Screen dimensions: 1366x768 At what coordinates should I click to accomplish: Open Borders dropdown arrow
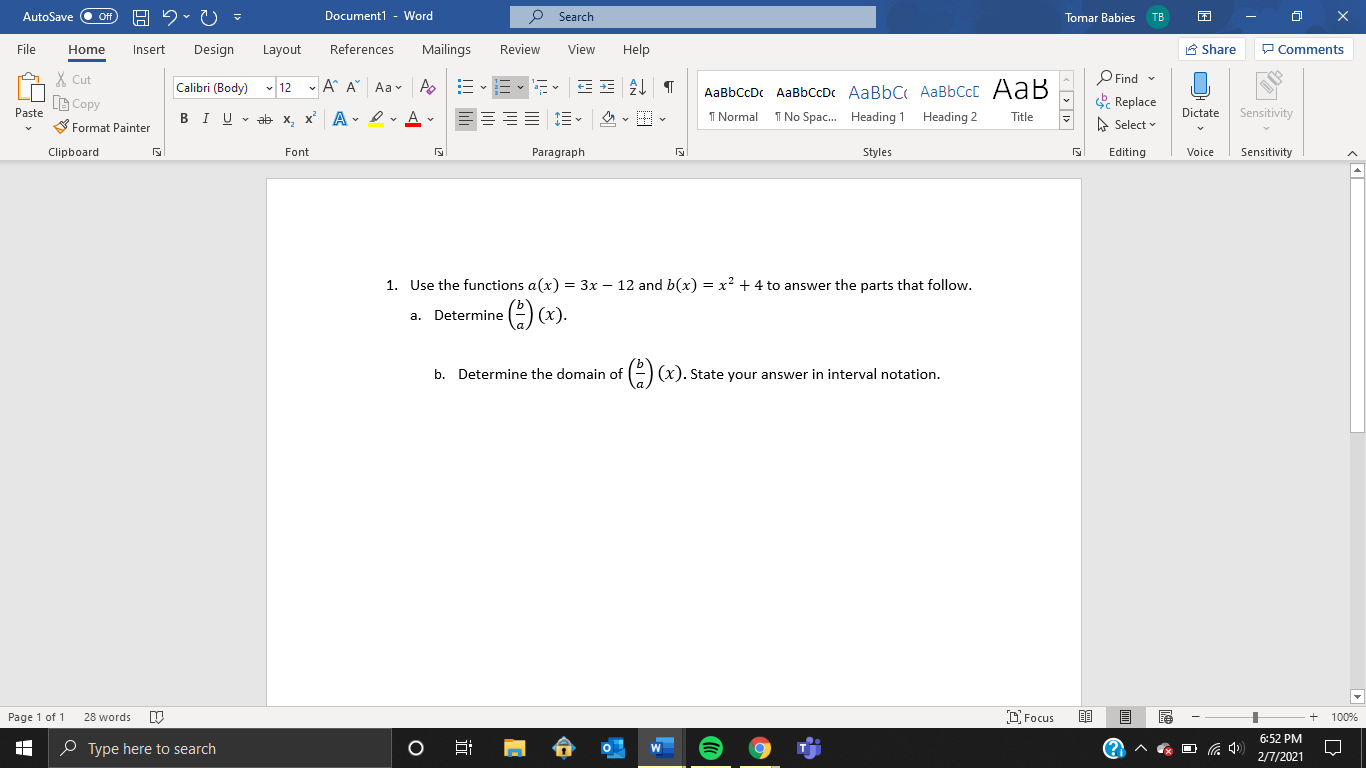pyautogui.click(x=661, y=120)
